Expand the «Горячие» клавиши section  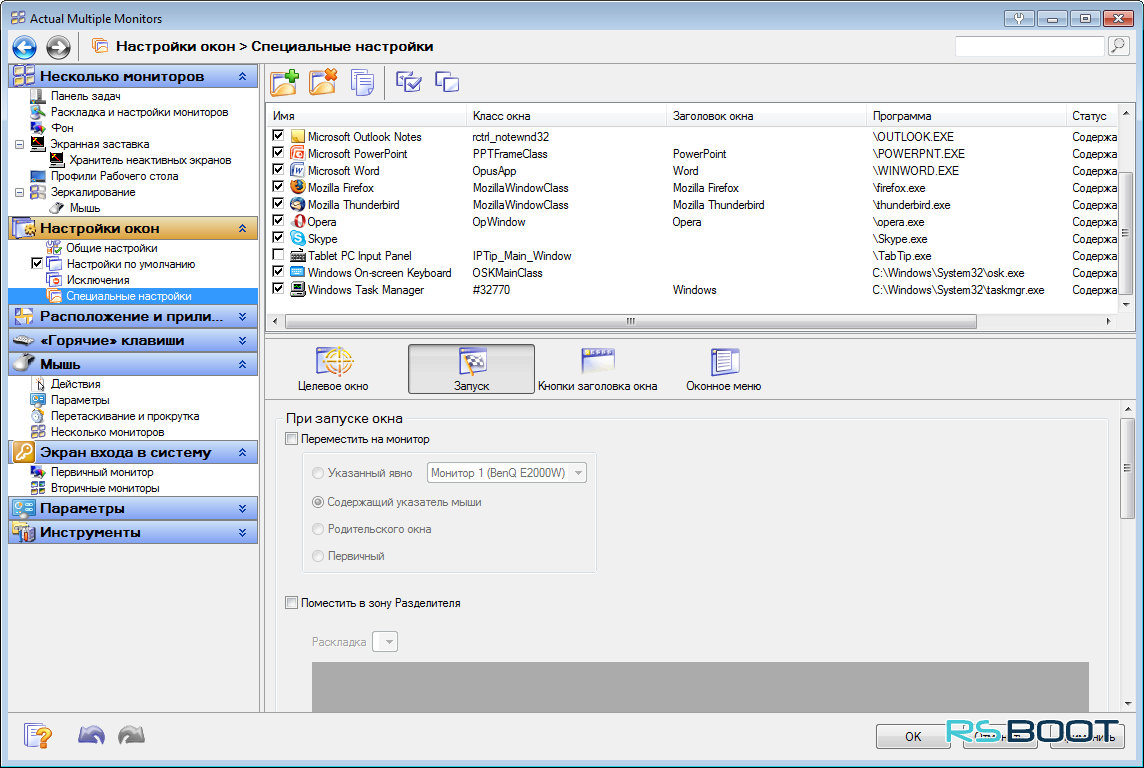click(x=242, y=341)
